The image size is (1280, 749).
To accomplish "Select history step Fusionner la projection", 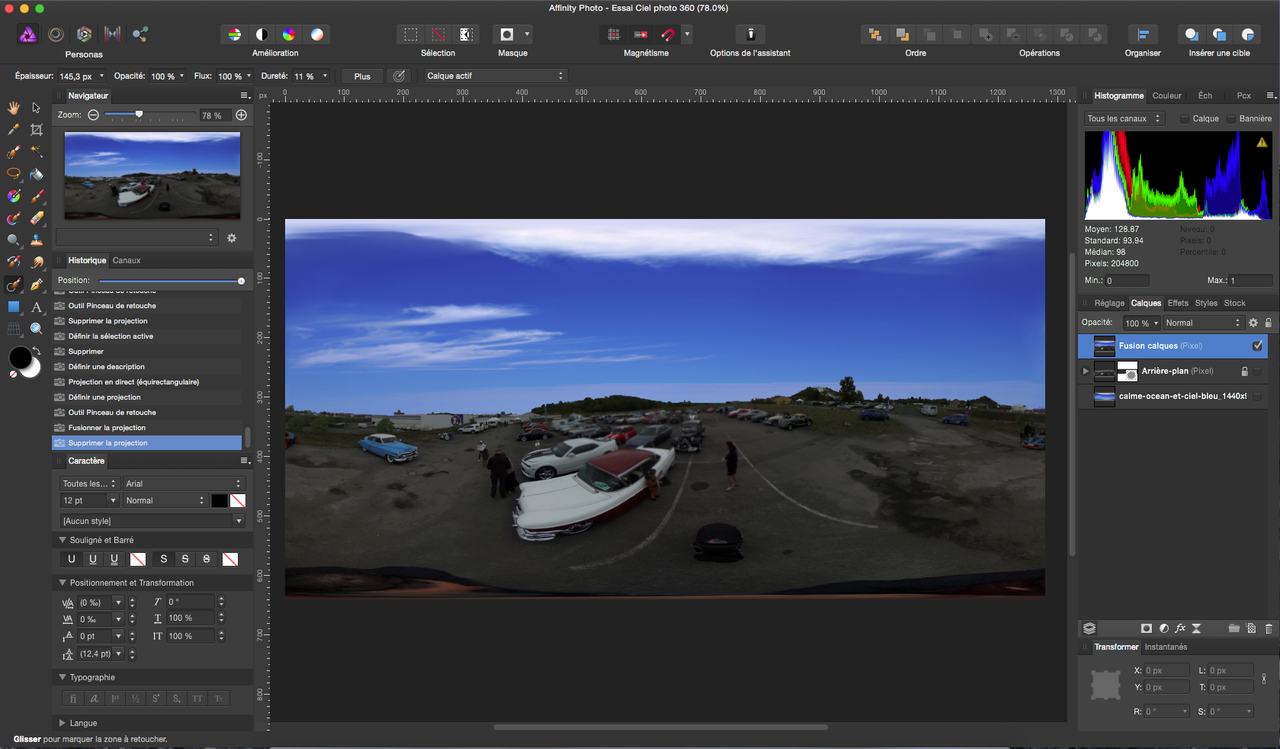I will [x=148, y=428].
